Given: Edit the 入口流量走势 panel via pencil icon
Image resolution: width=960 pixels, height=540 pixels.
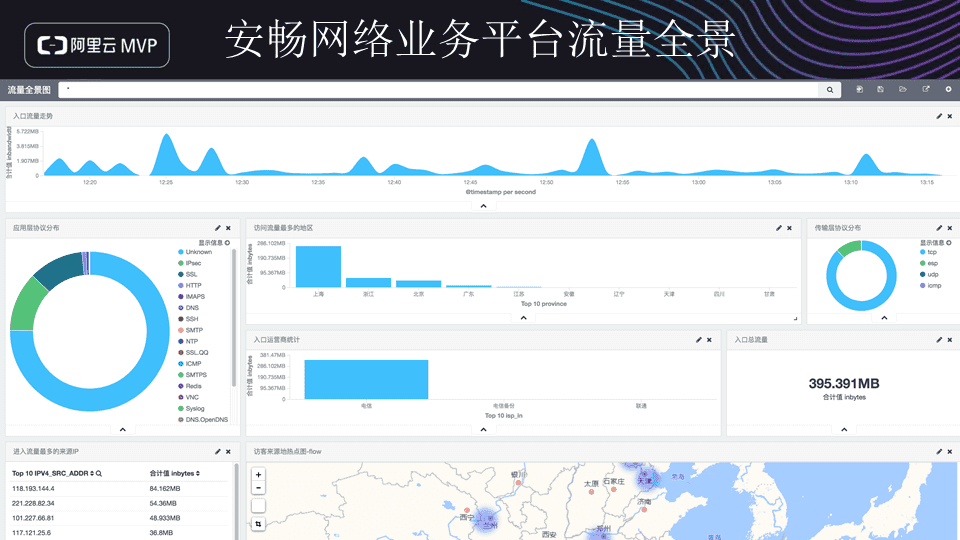Looking at the screenshot, I should tap(939, 116).
